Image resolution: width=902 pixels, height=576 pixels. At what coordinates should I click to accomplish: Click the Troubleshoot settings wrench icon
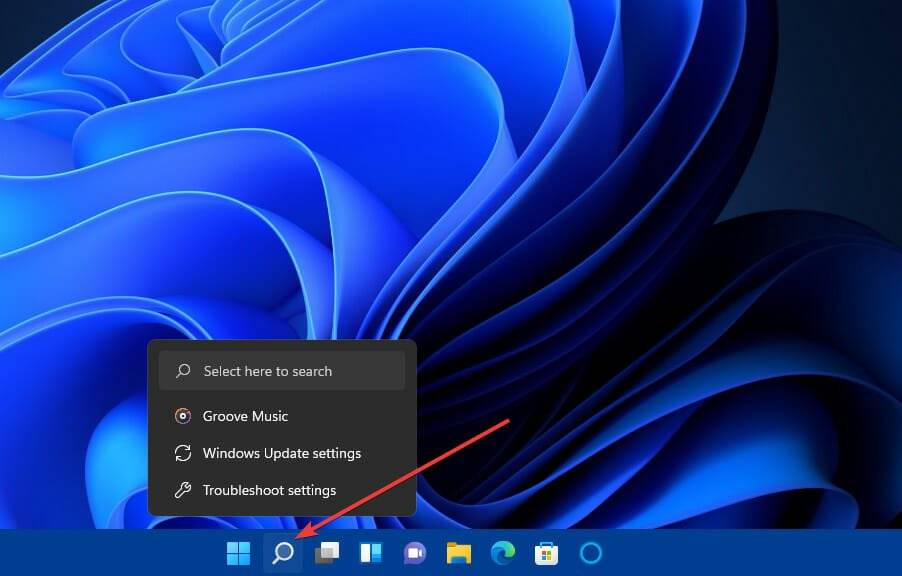click(182, 490)
